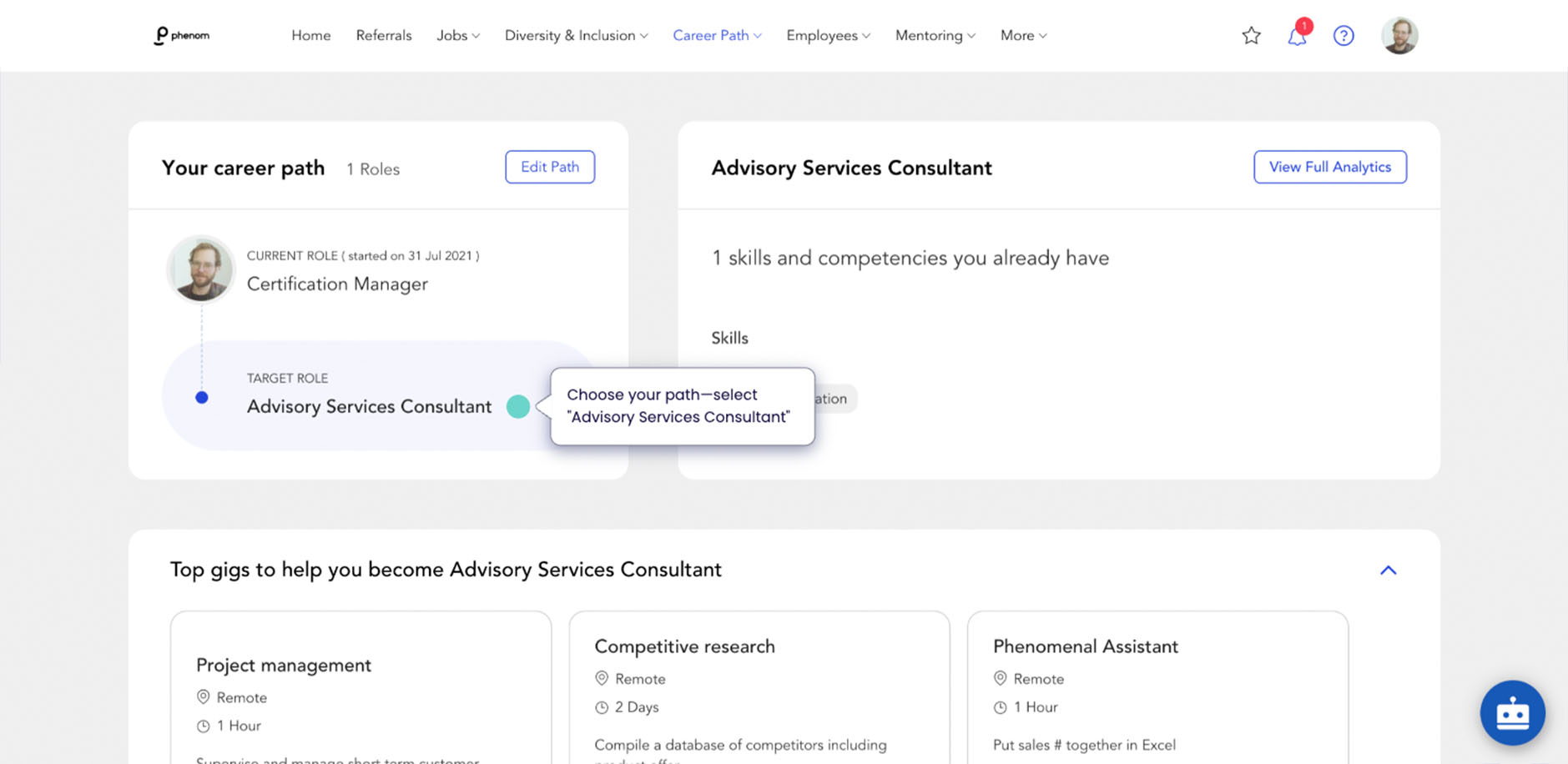1568x764 pixels.
Task: Launch the chatbot assistant icon
Action: [x=1512, y=713]
